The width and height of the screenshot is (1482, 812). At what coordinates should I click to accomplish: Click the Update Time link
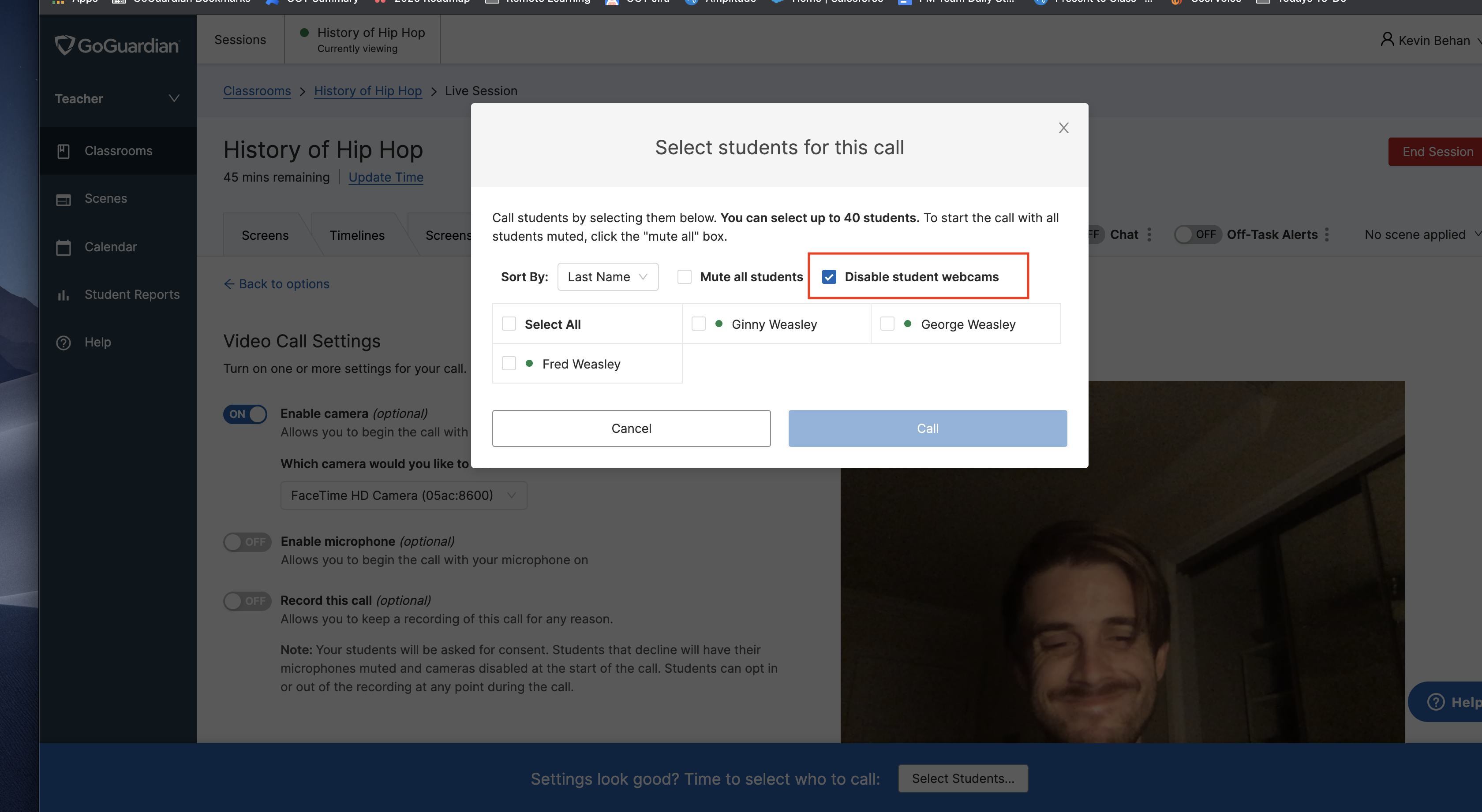tap(385, 177)
